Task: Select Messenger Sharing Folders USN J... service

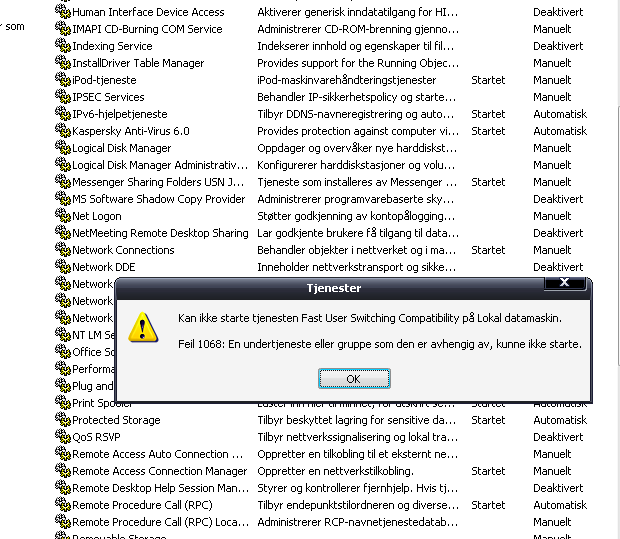Action: click(158, 182)
